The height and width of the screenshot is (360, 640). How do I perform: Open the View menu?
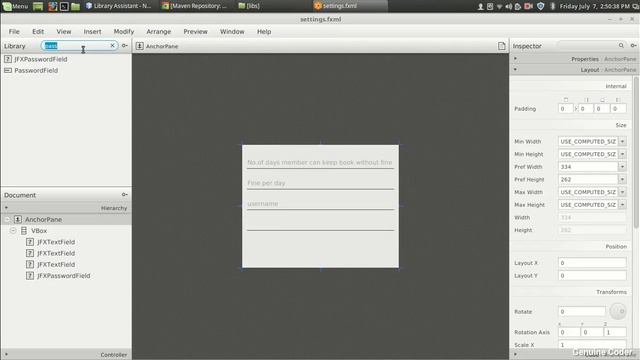64,31
